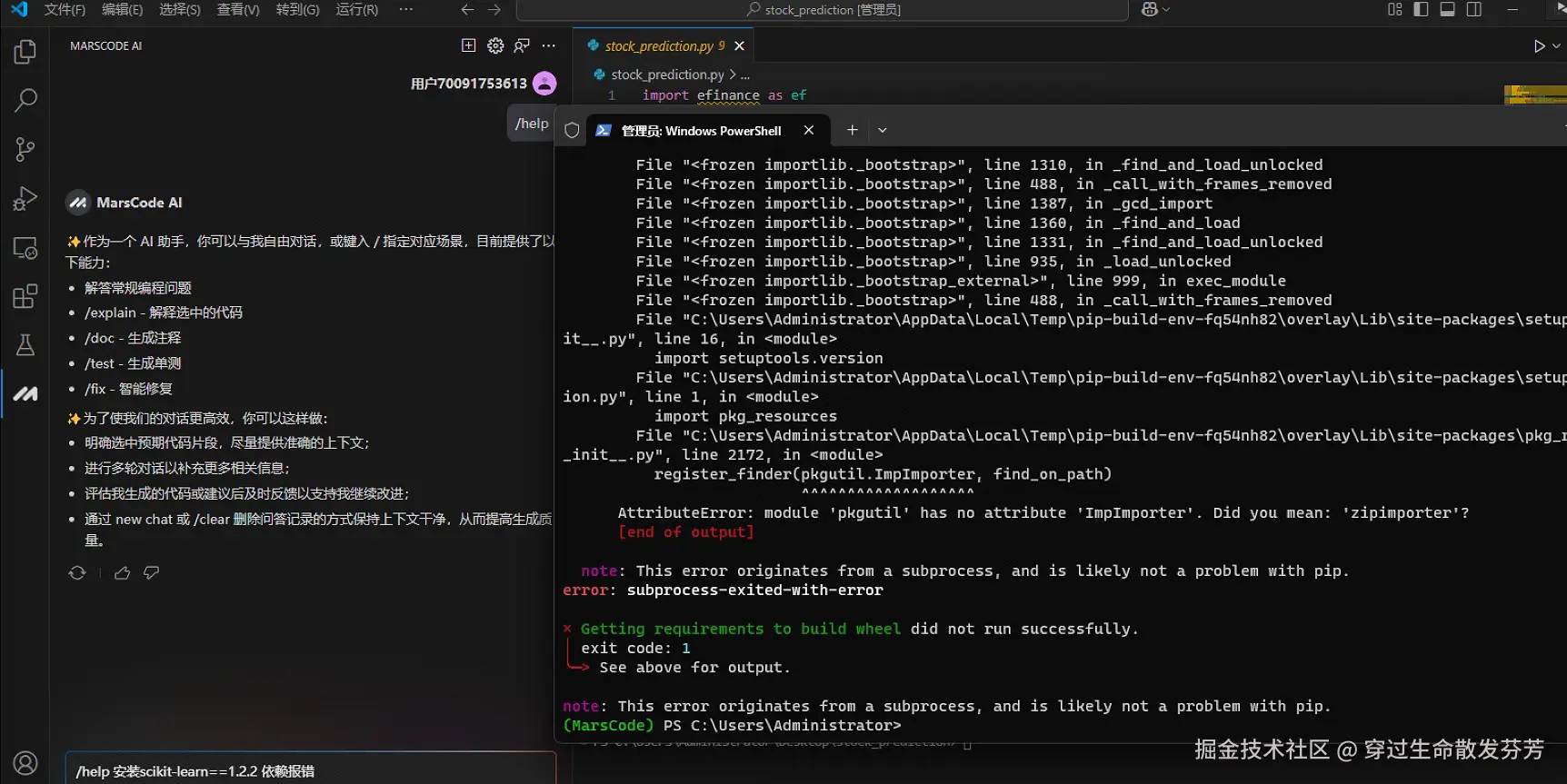Add a new PowerShell tab
Image resolution: width=1567 pixels, height=784 pixels.
point(852,131)
